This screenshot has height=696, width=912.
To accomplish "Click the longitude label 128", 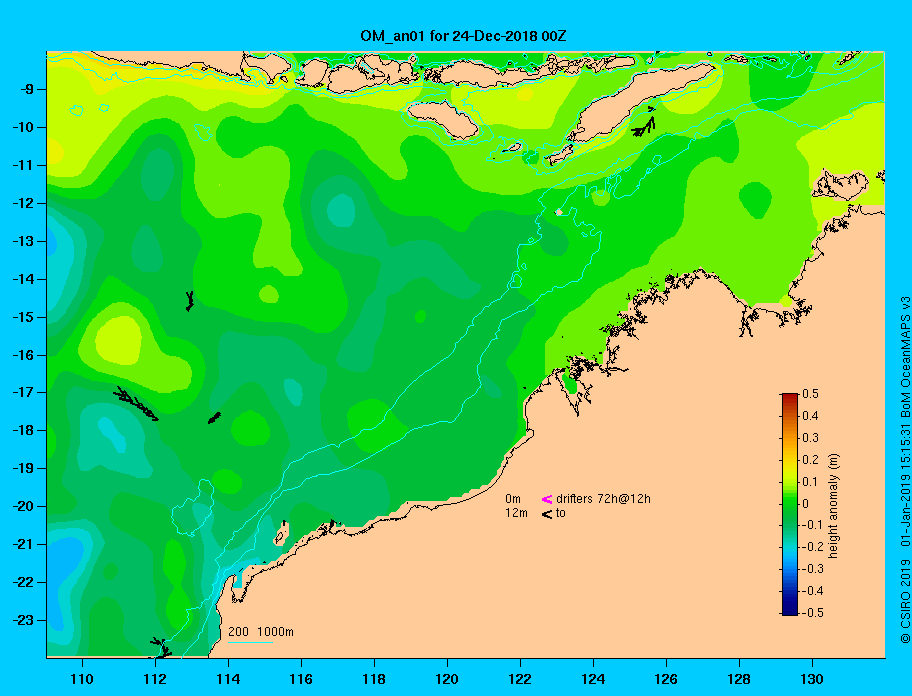I will (739, 679).
